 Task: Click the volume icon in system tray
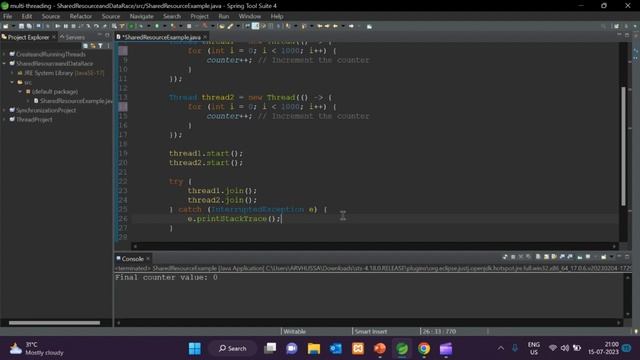coord(565,348)
